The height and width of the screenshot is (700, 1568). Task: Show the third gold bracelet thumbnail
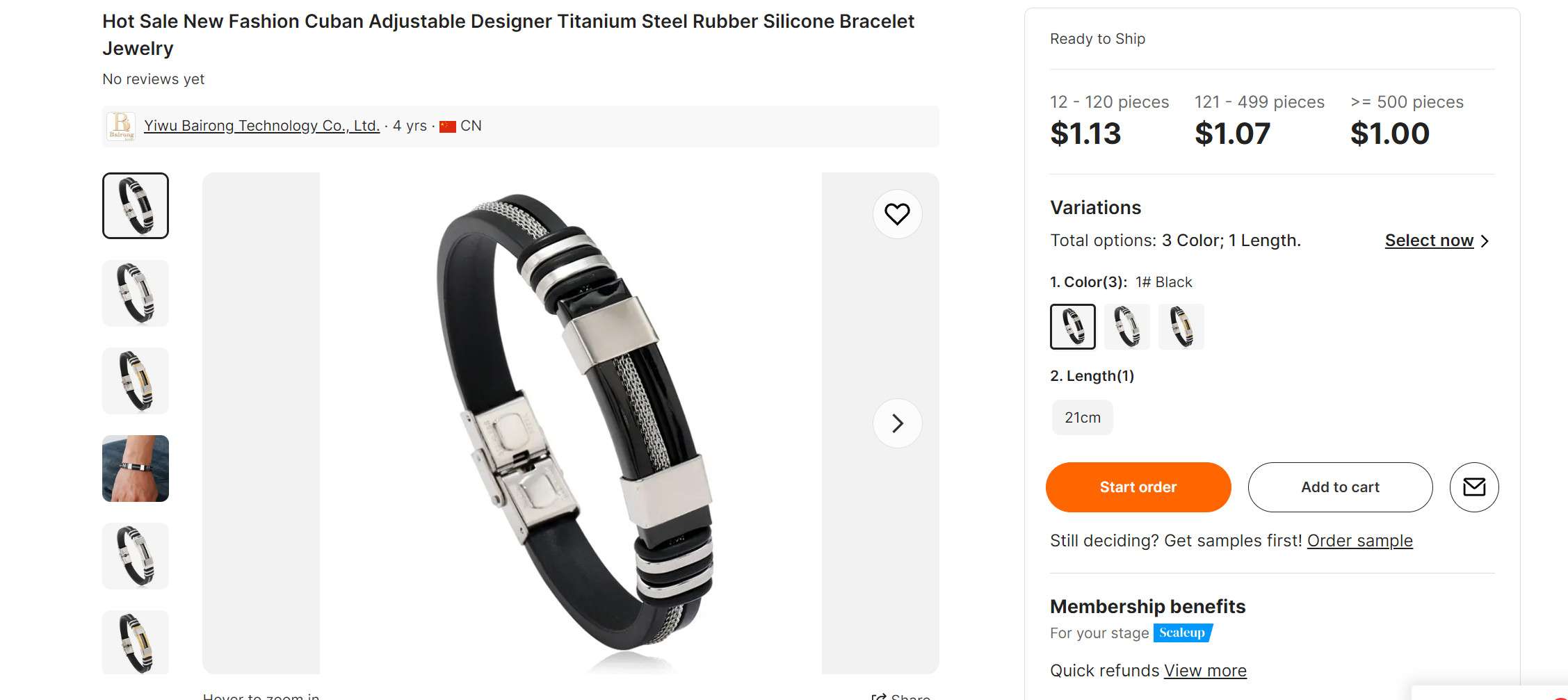tap(136, 381)
